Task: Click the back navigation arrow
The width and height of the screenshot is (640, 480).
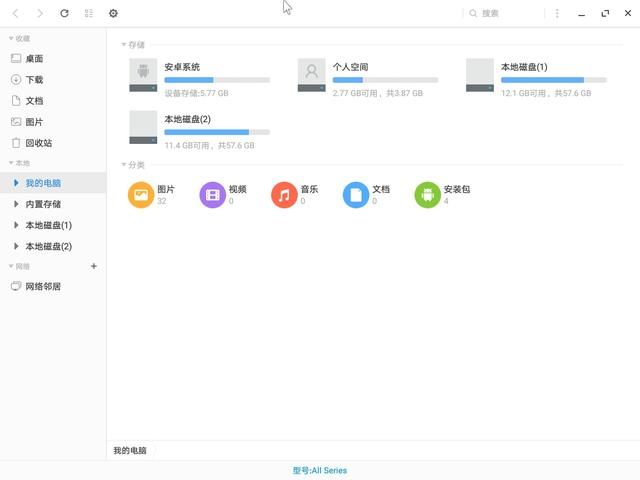Action: 16,13
